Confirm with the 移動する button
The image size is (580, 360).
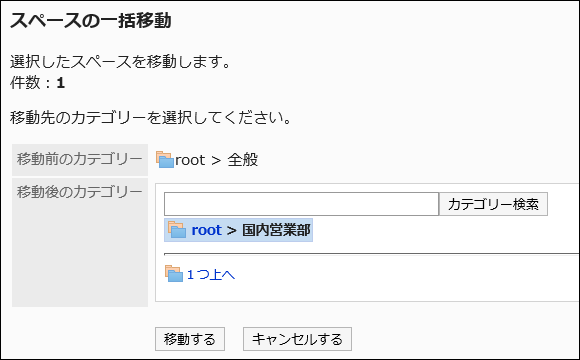[190, 339]
